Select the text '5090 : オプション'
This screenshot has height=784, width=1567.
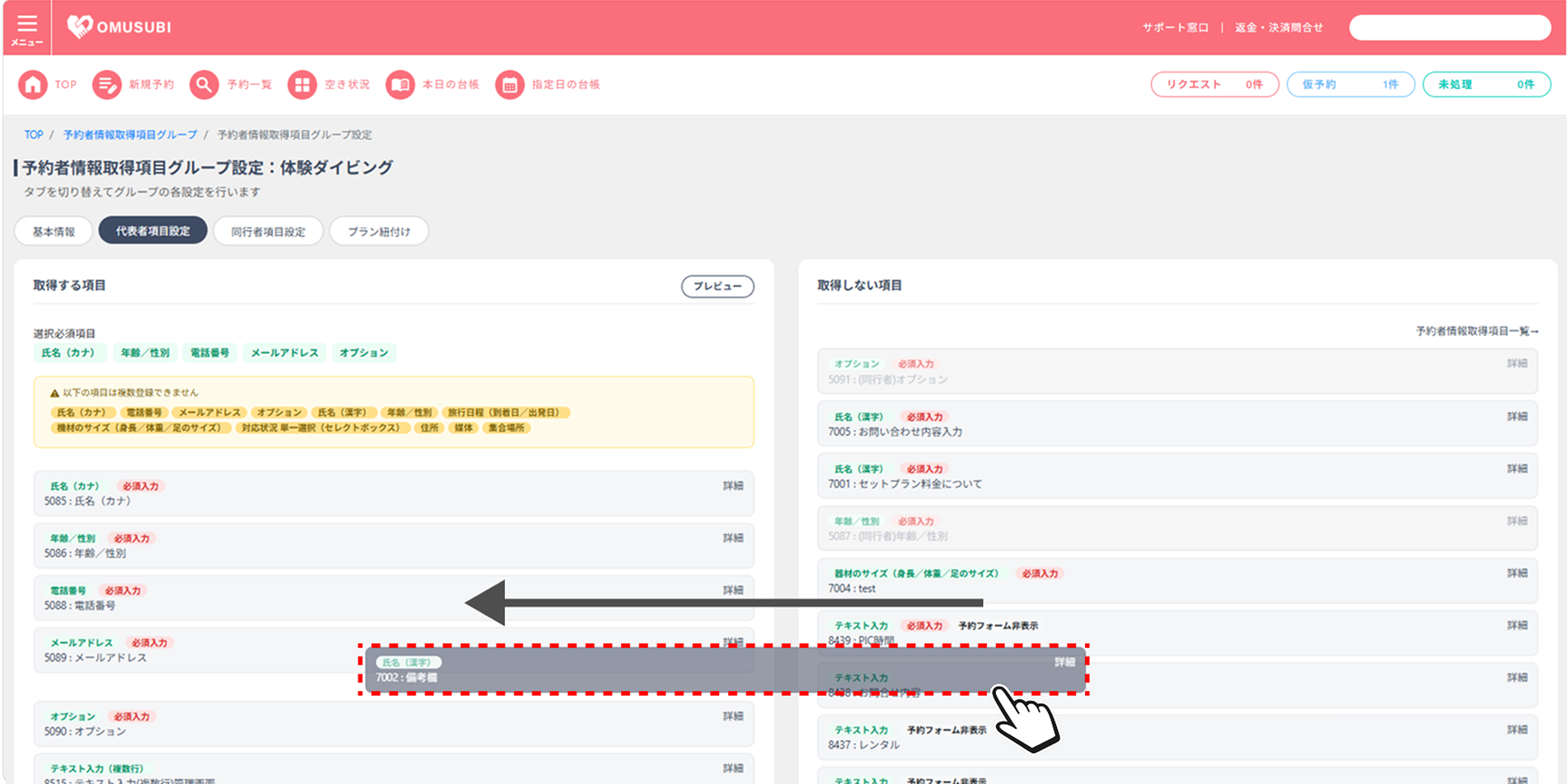(85, 731)
